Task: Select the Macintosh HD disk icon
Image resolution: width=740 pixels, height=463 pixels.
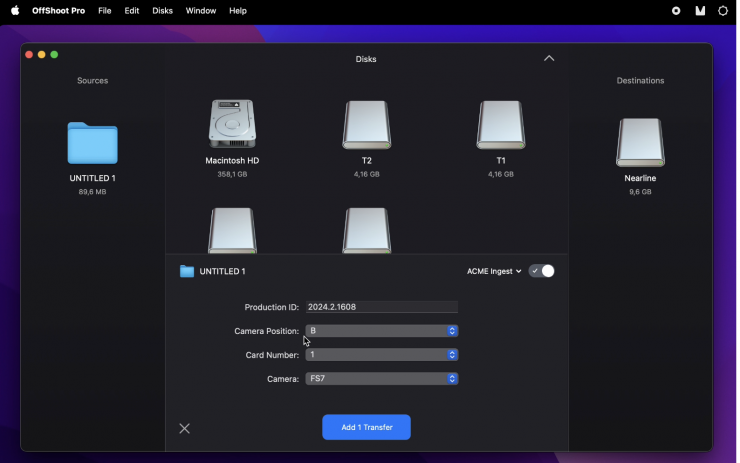Action: point(232,125)
